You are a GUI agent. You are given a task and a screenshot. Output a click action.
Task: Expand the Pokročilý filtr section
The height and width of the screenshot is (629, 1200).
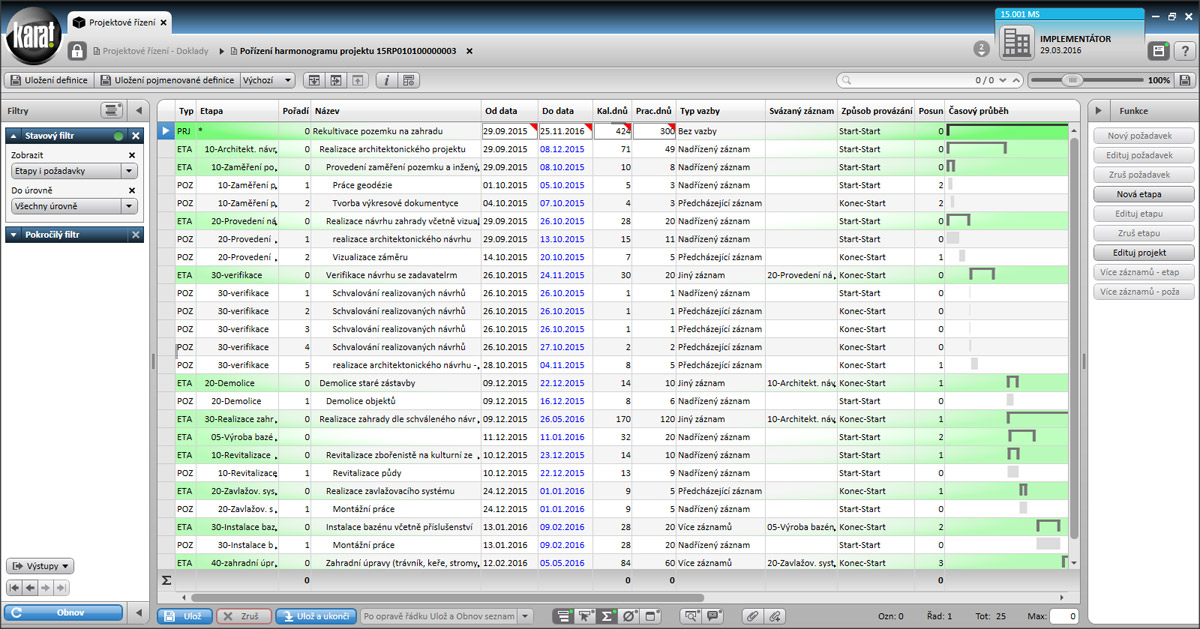[x=15, y=235]
